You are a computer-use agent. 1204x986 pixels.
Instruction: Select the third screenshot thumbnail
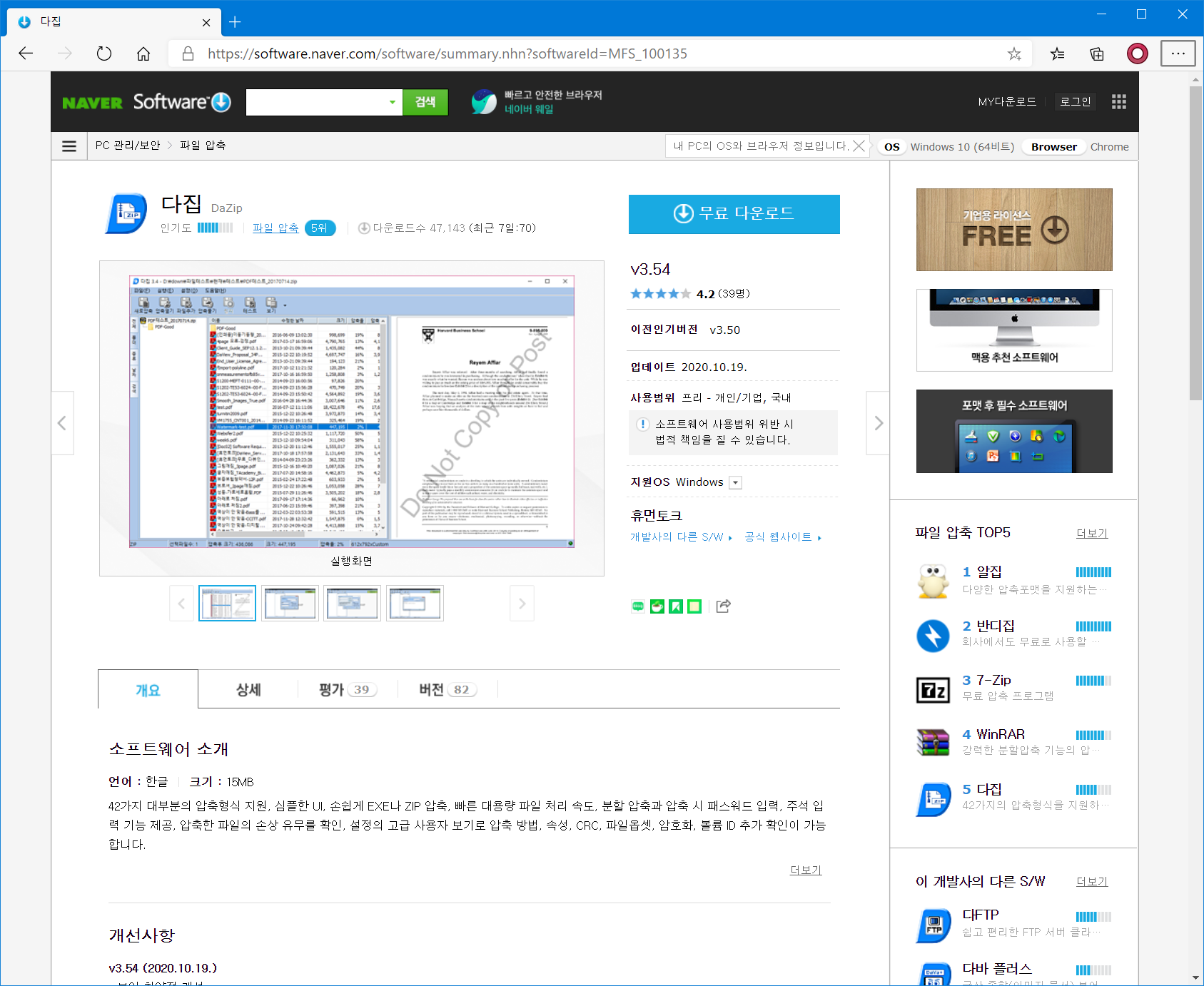pos(352,604)
